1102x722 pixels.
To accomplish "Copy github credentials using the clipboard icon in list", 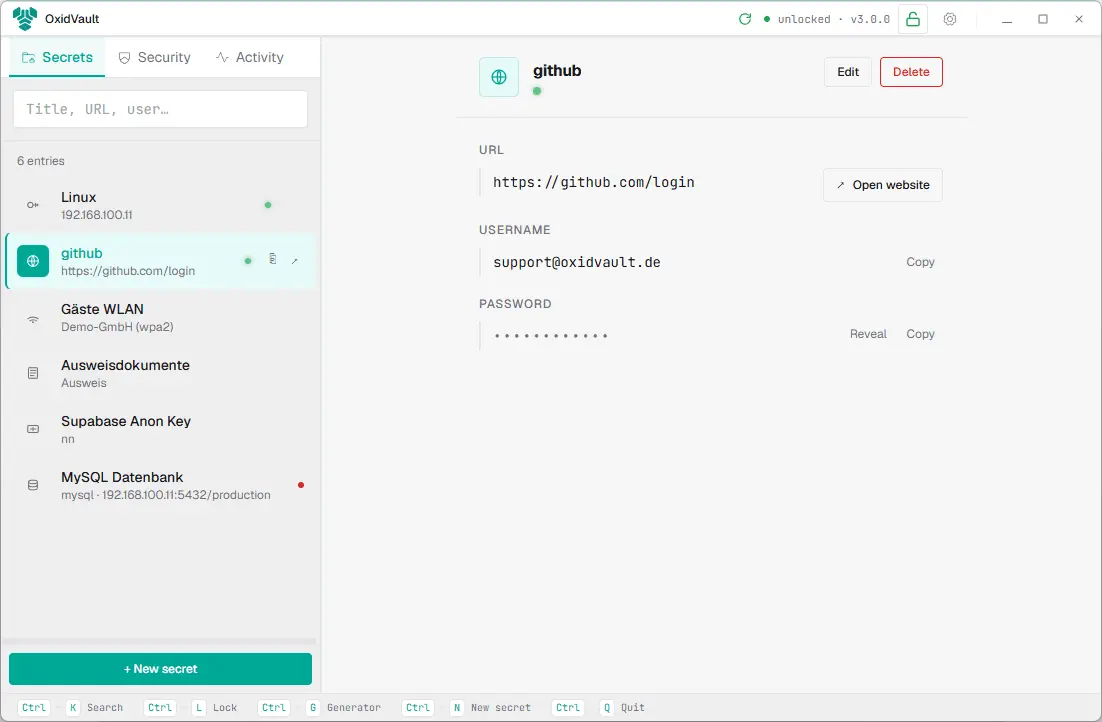I will (273, 259).
